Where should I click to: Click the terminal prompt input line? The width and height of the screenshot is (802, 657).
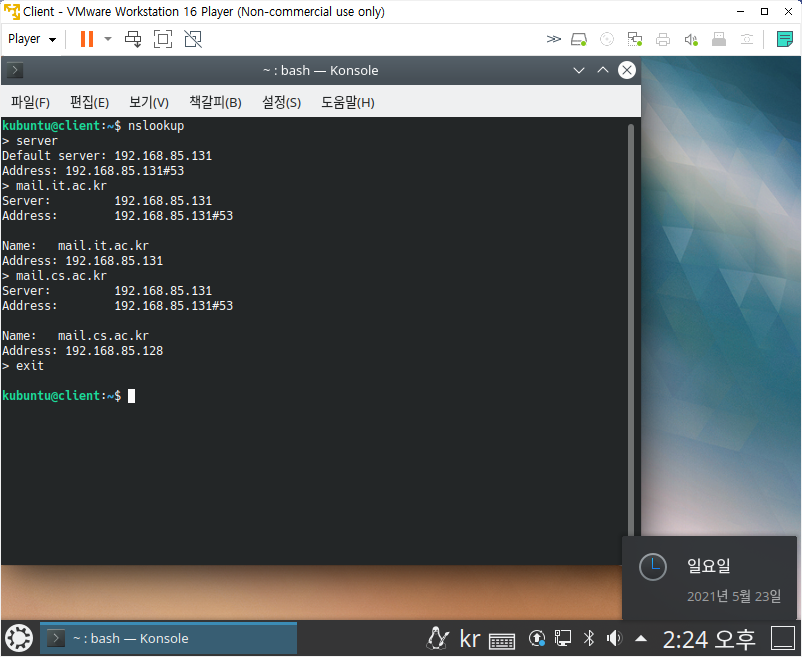(69, 396)
